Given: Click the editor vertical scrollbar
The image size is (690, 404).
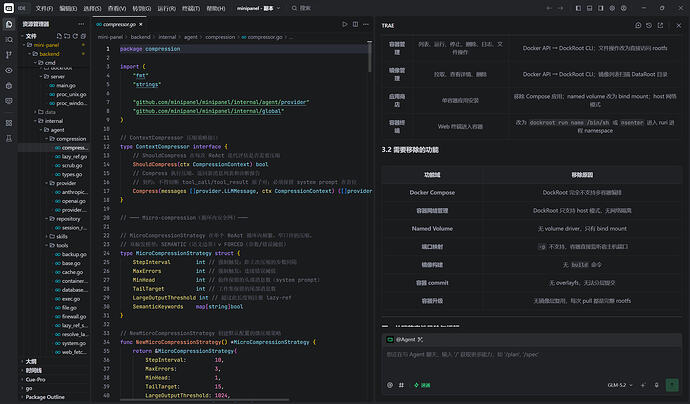Looking at the screenshot, I should tap(370, 57).
